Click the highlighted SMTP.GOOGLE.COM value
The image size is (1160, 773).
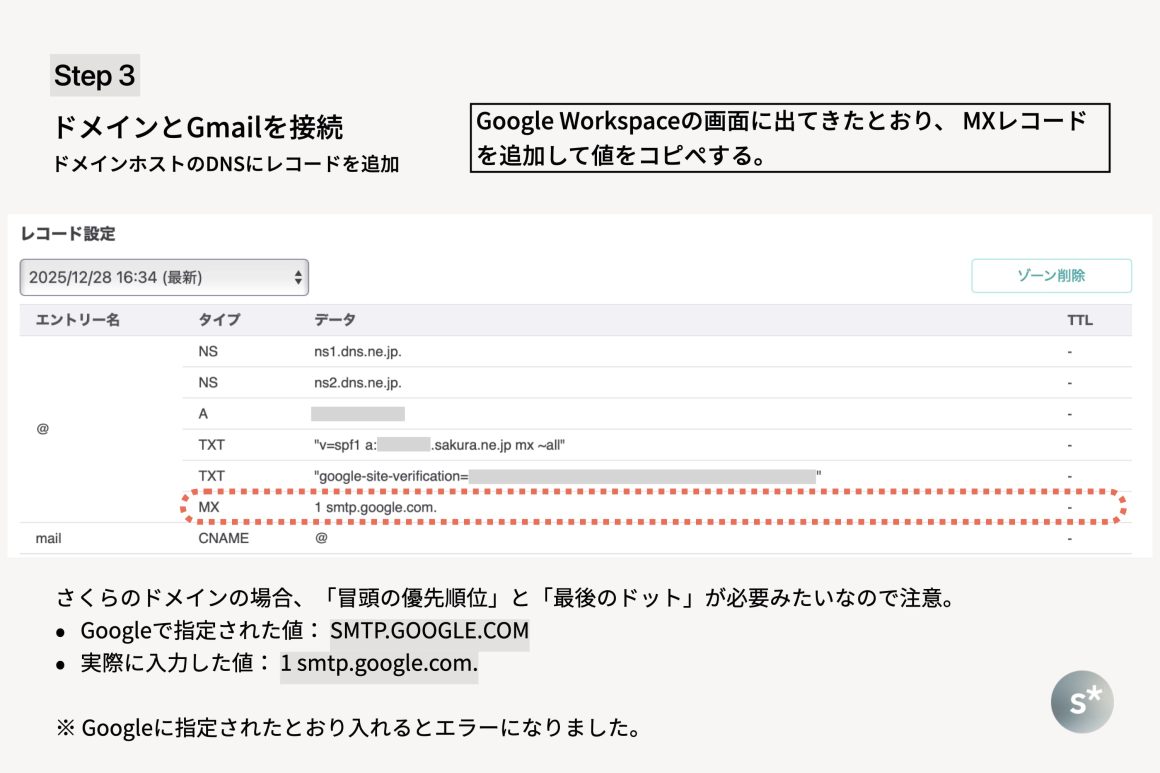coord(429,631)
